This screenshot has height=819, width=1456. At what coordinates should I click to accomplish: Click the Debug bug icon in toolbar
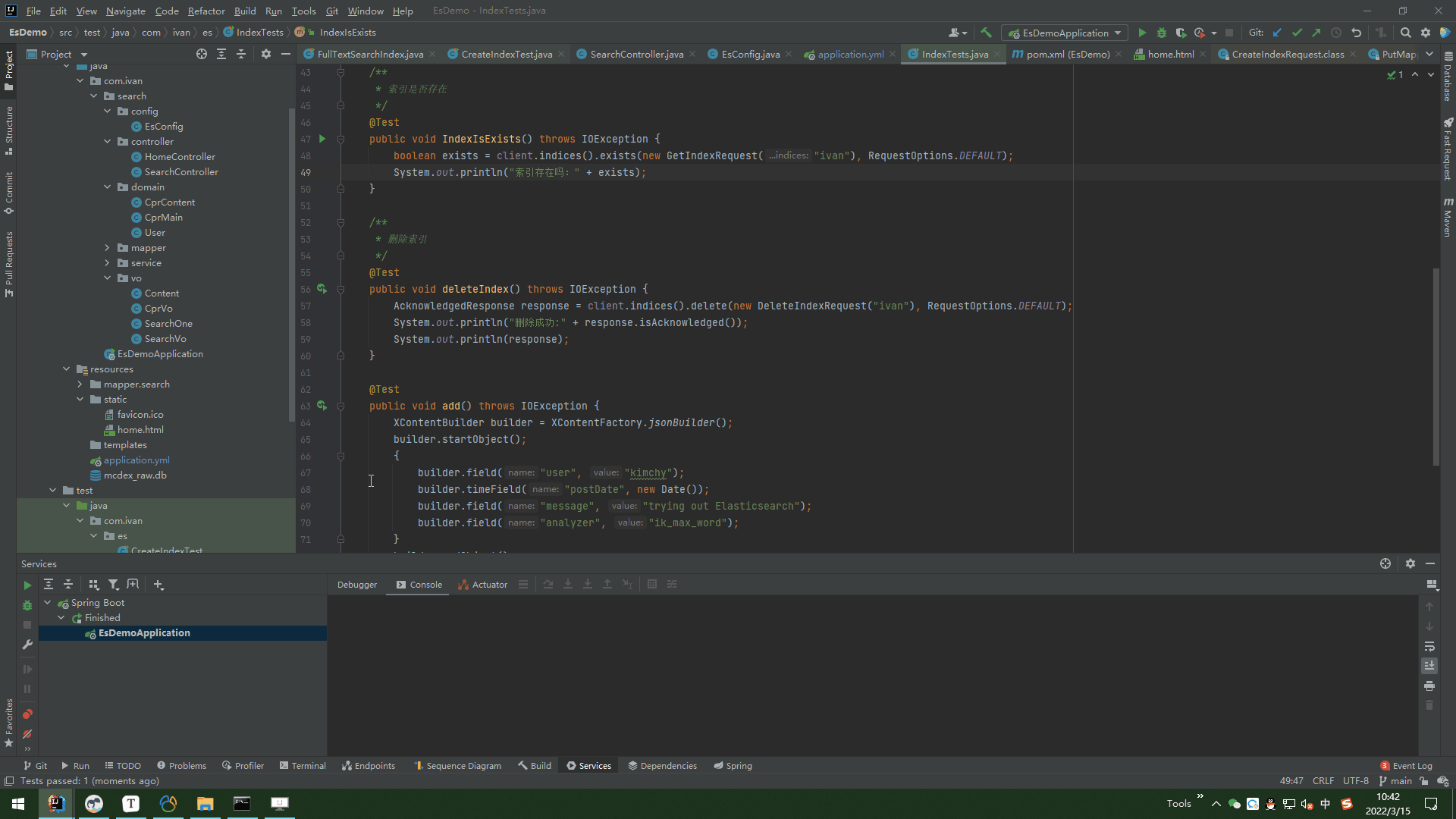click(x=1161, y=33)
